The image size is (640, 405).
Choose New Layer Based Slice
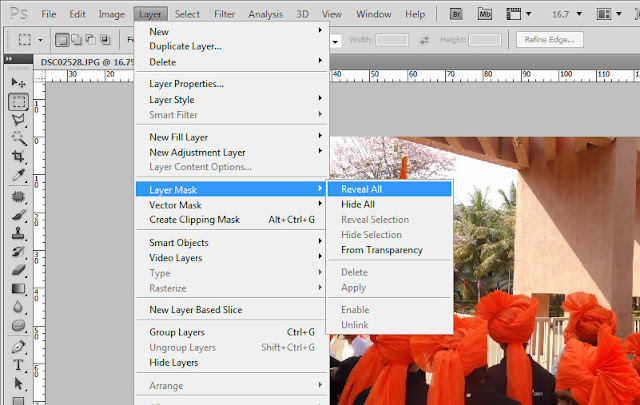232,310
